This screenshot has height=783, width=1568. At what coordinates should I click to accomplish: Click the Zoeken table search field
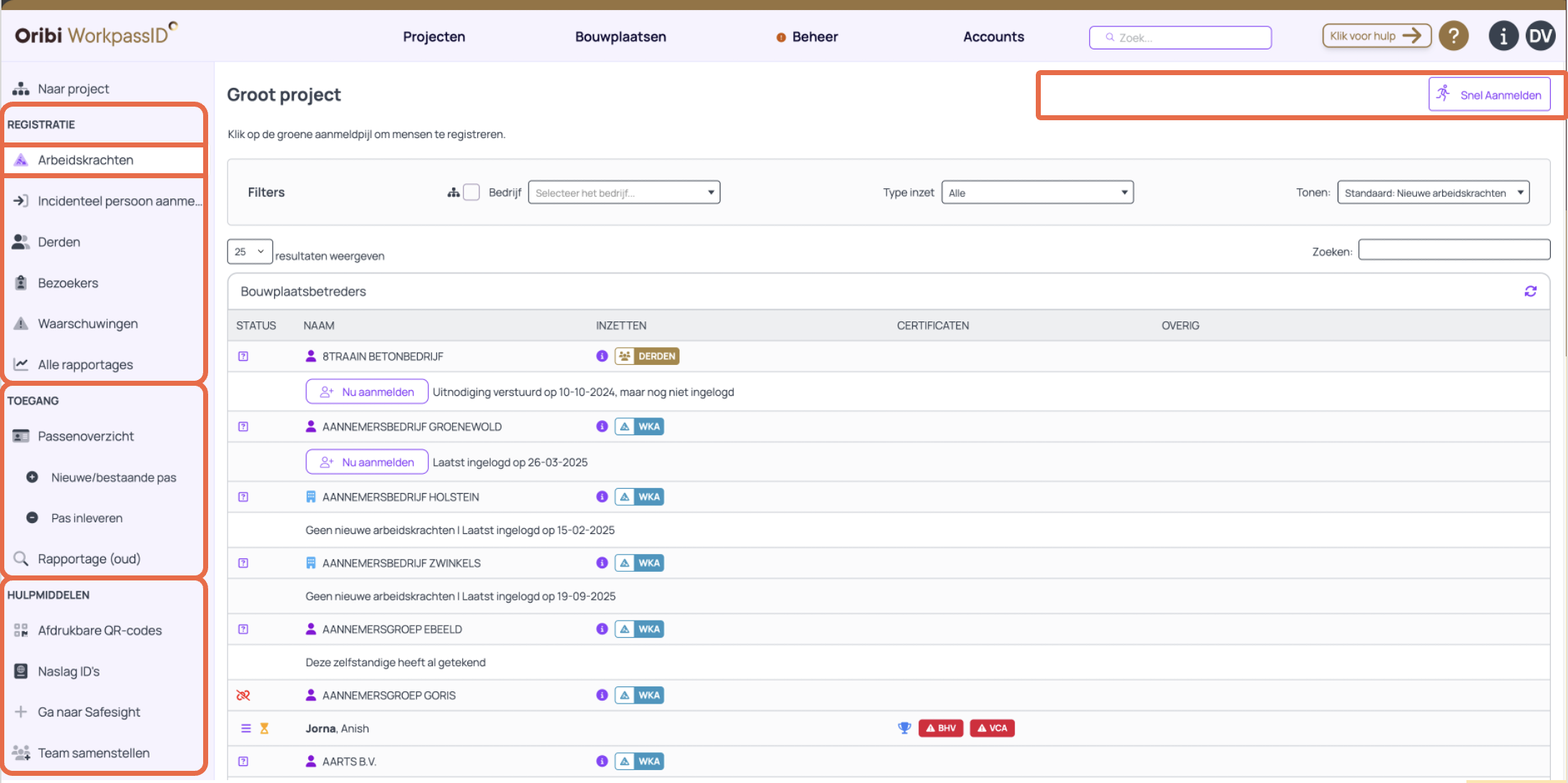(x=1454, y=250)
